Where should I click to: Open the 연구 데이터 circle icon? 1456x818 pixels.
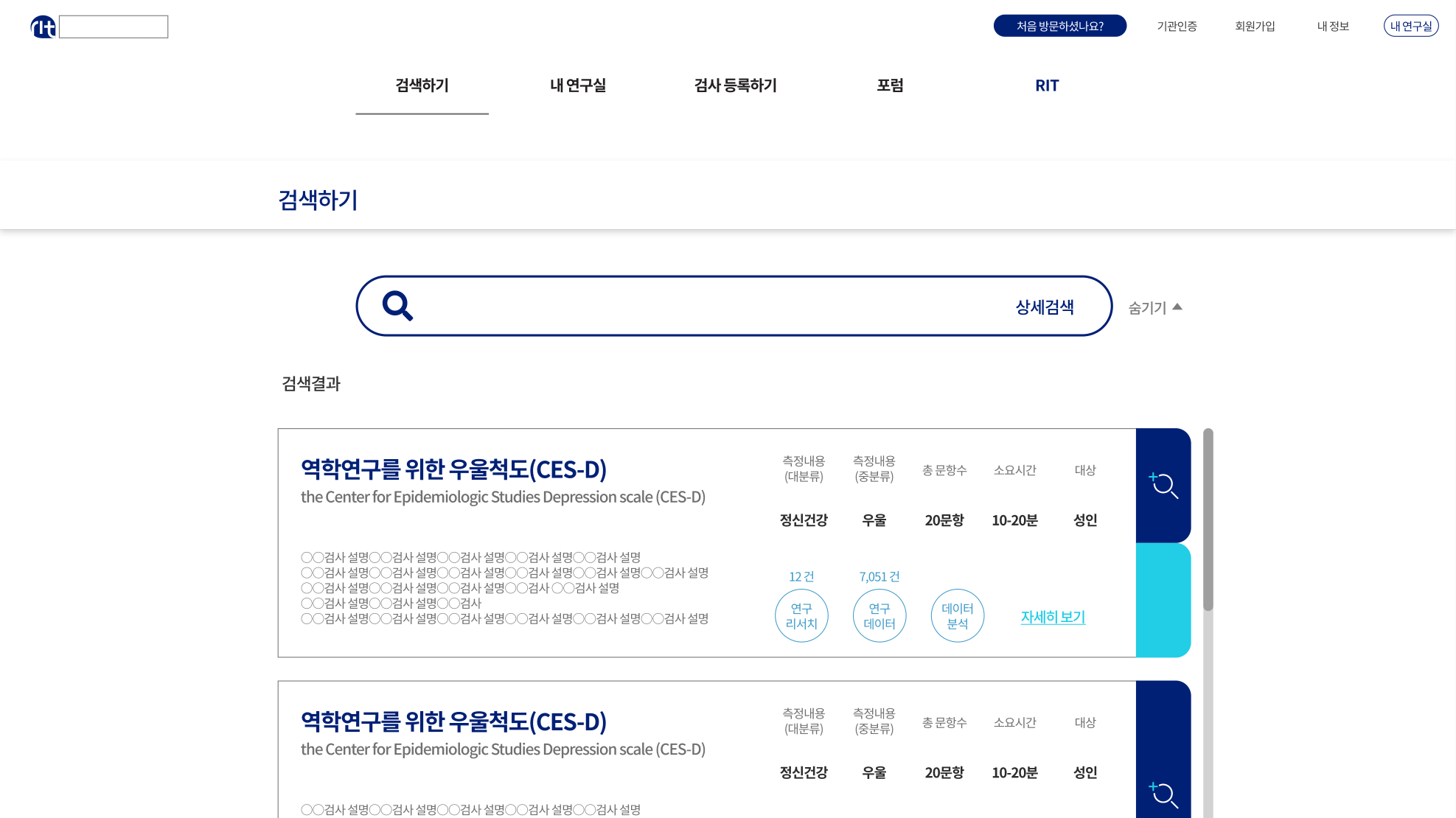click(879, 616)
